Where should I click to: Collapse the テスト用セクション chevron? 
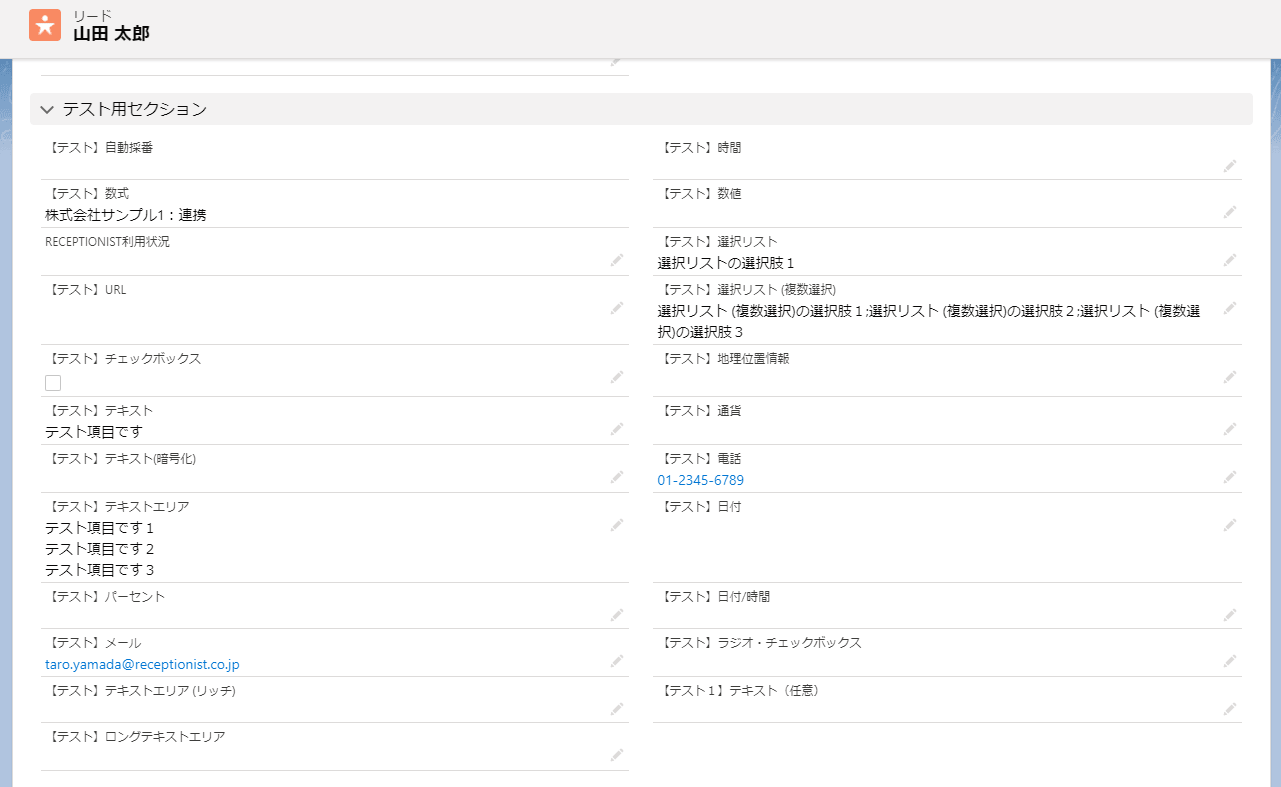coord(47,110)
